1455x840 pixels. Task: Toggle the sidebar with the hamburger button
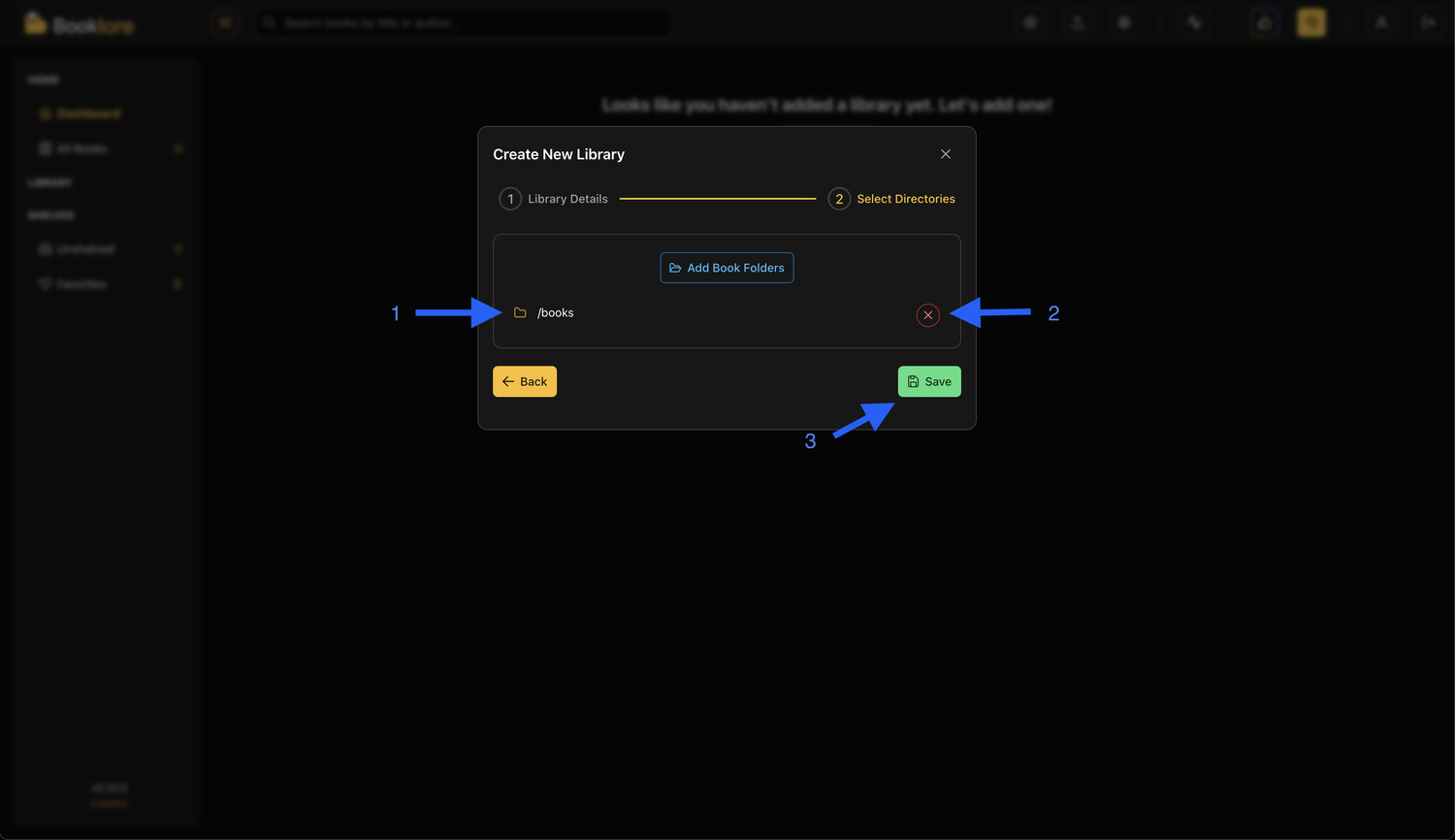225,22
